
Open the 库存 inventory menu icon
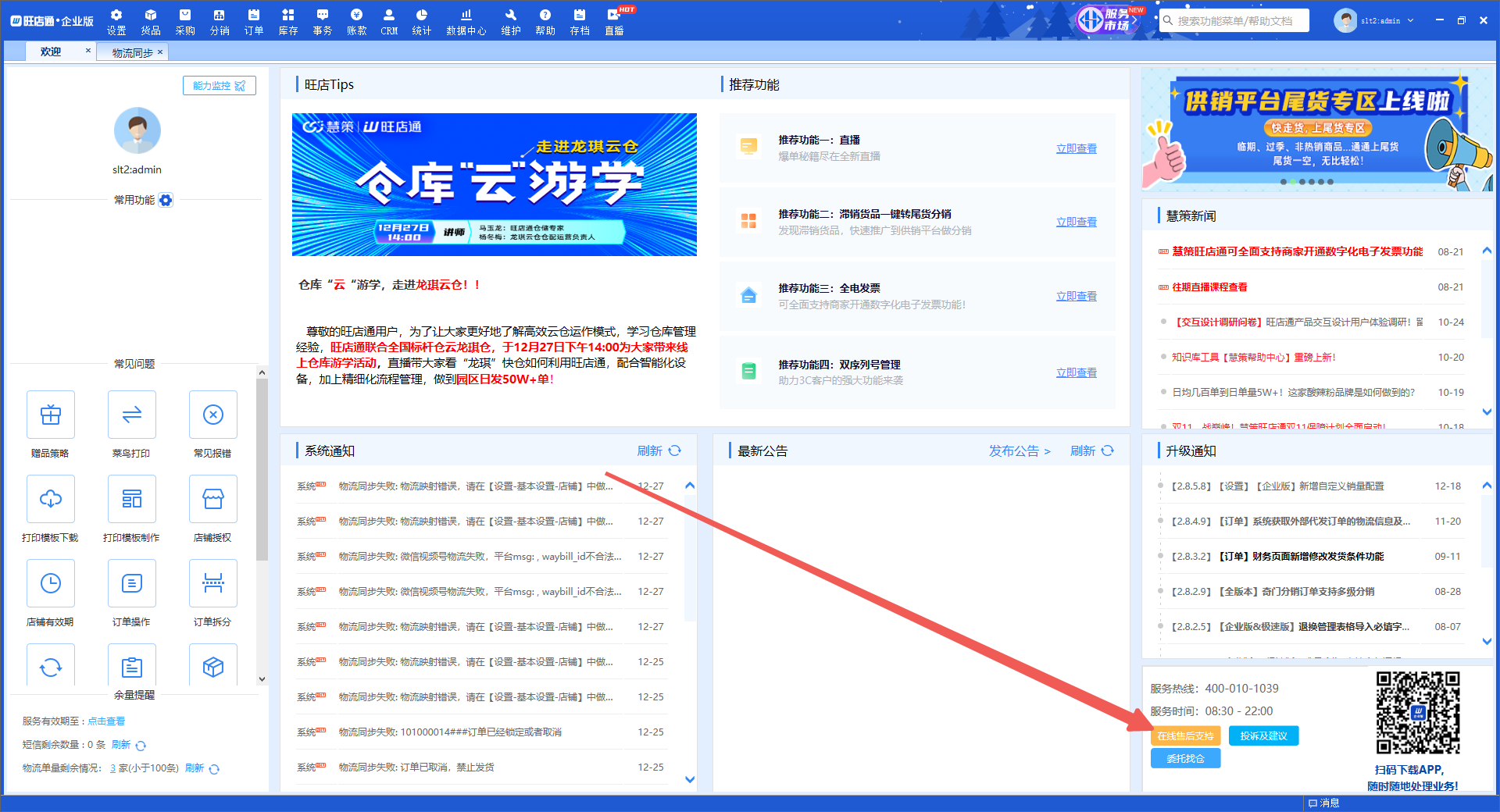click(x=288, y=22)
